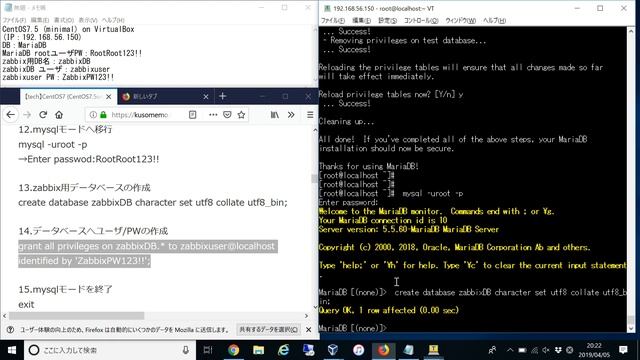This screenshot has height=360, width=640.
Task: Open the page actions three-dot menu
Action: (x=213, y=115)
